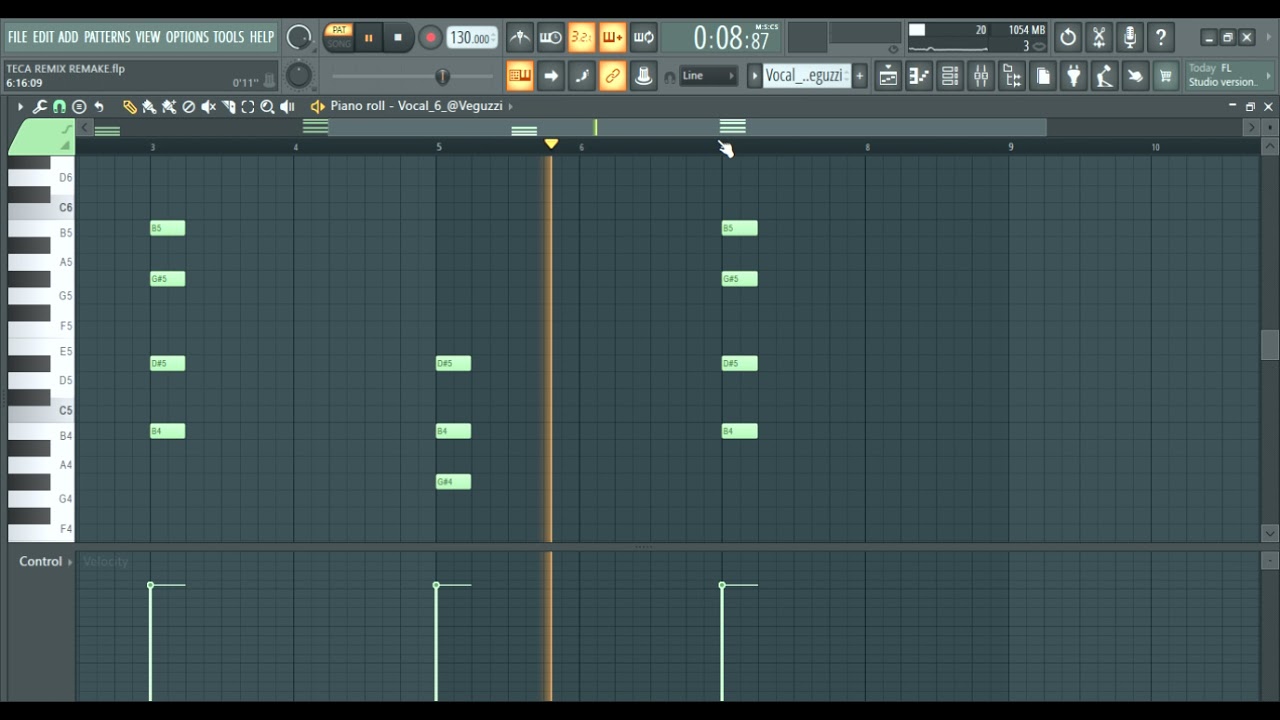Click the main volume knob

(x=299, y=38)
